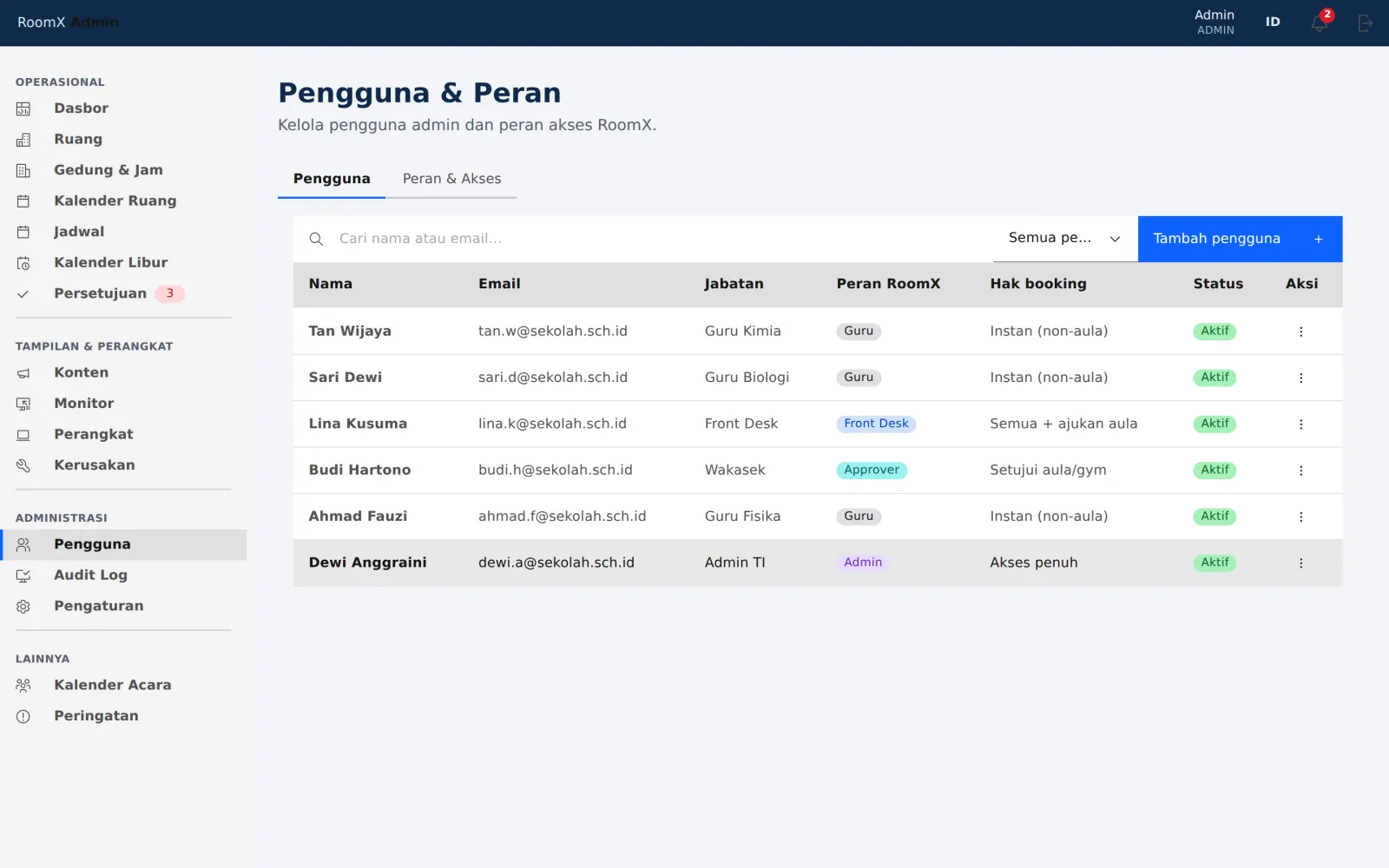This screenshot has height=868, width=1389.
Task: Sort by Nama column header
Action: pyautogui.click(x=331, y=284)
